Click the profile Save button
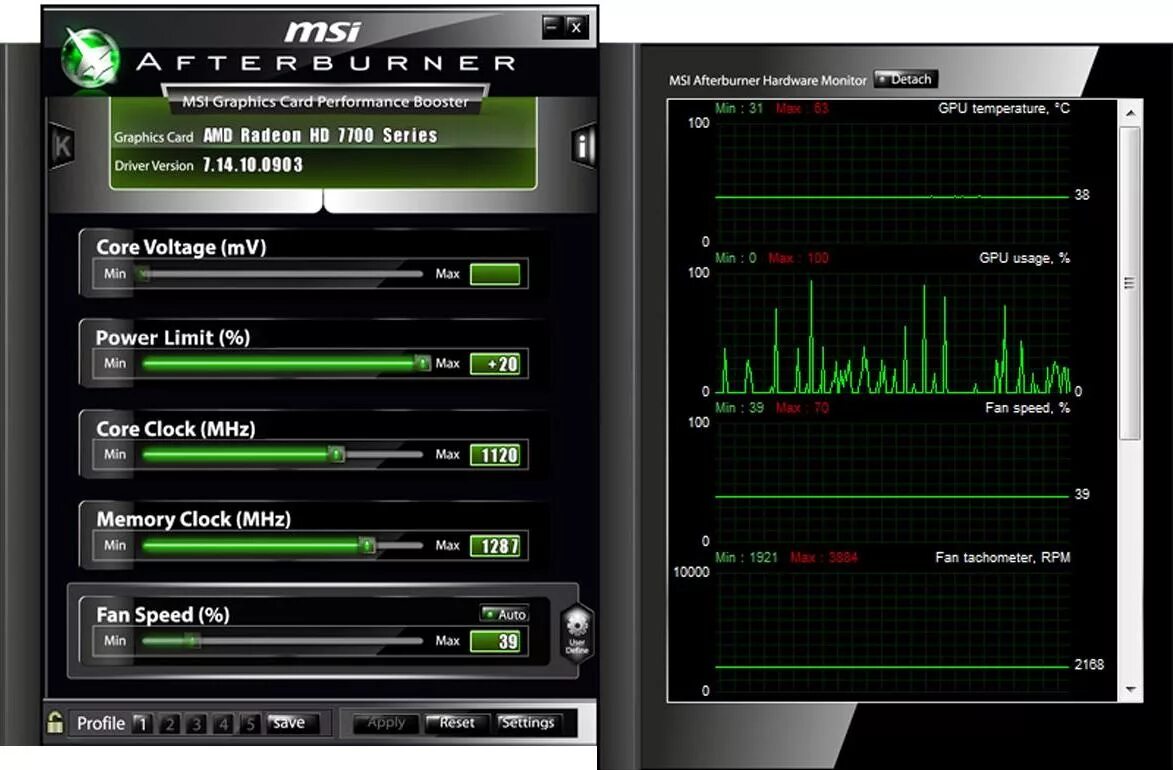1173x770 pixels. (293, 723)
